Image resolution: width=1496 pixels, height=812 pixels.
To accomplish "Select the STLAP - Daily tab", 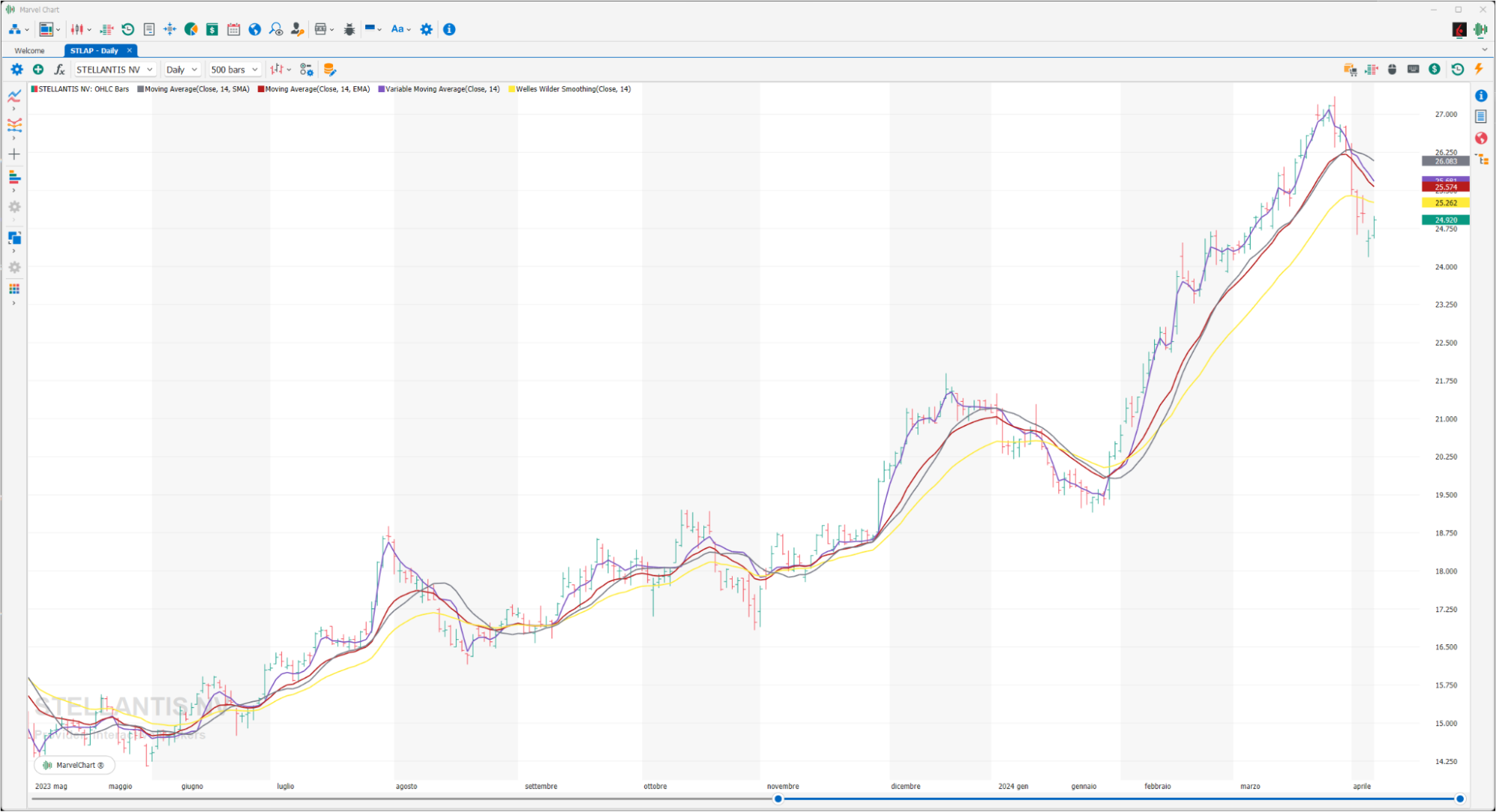I will click(94, 51).
